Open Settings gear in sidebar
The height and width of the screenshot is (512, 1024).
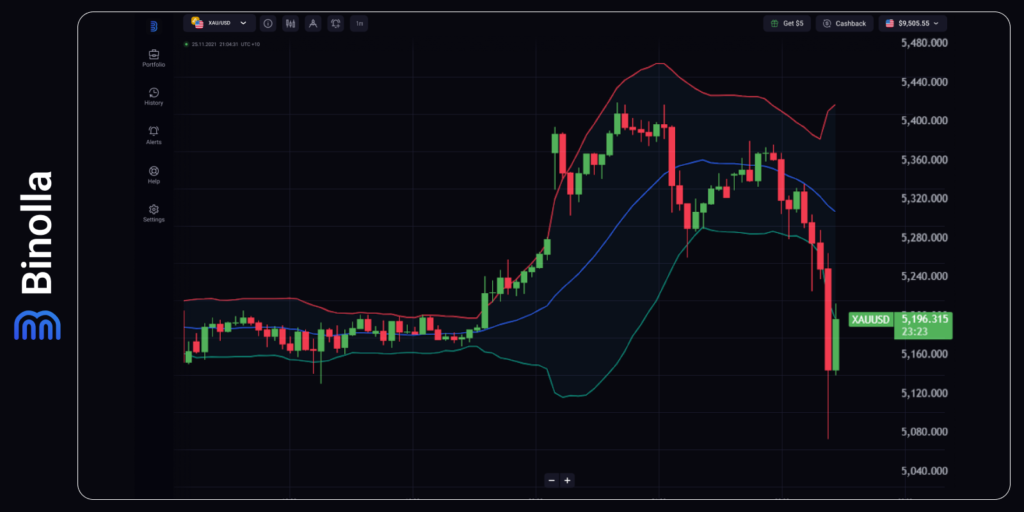tap(154, 212)
